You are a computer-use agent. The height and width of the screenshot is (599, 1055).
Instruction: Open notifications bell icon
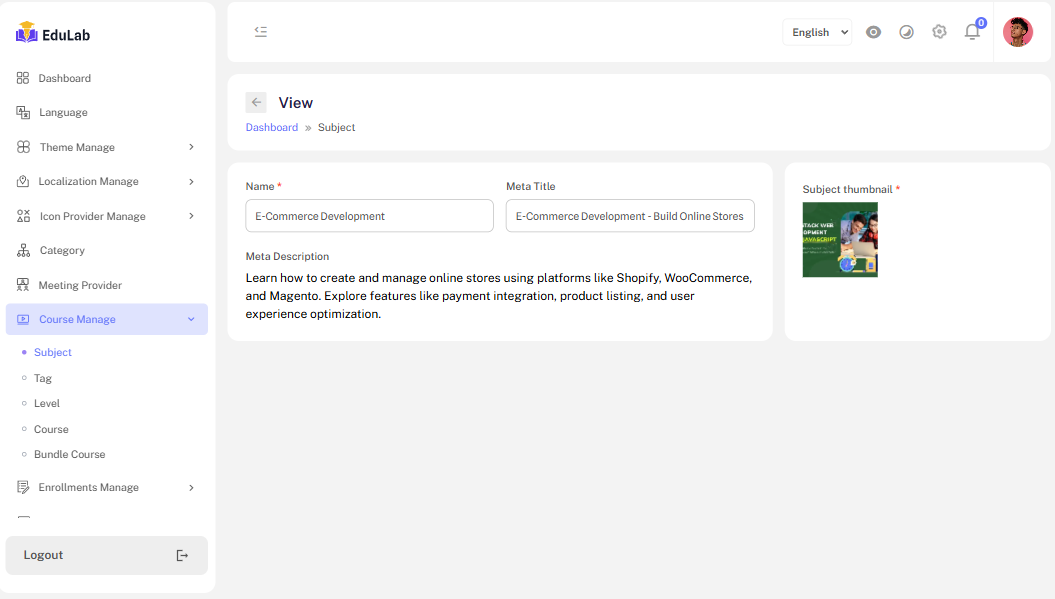point(972,32)
